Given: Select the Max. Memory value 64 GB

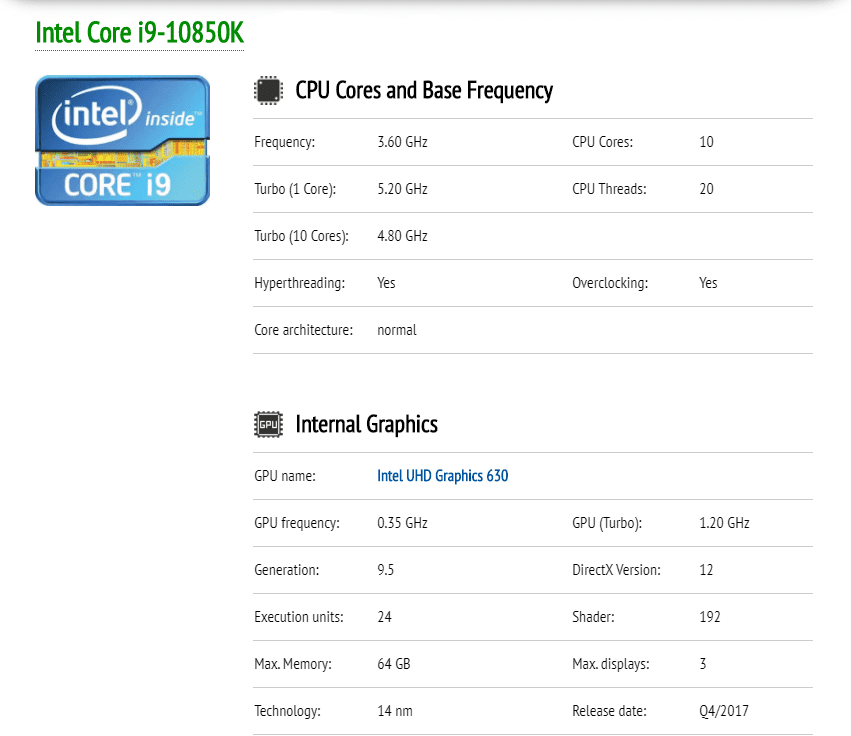Looking at the screenshot, I should click(x=393, y=664).
